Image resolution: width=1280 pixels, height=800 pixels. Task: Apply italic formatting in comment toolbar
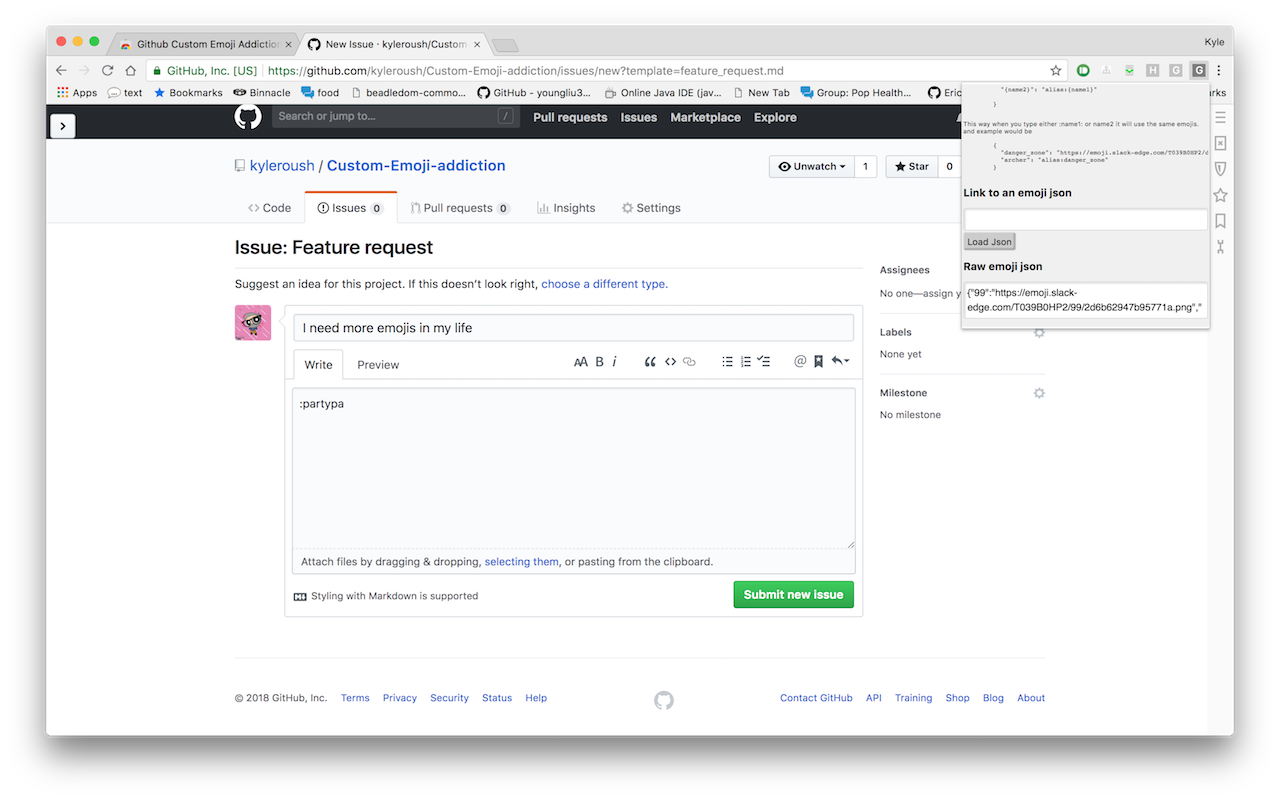pos(614,362)
